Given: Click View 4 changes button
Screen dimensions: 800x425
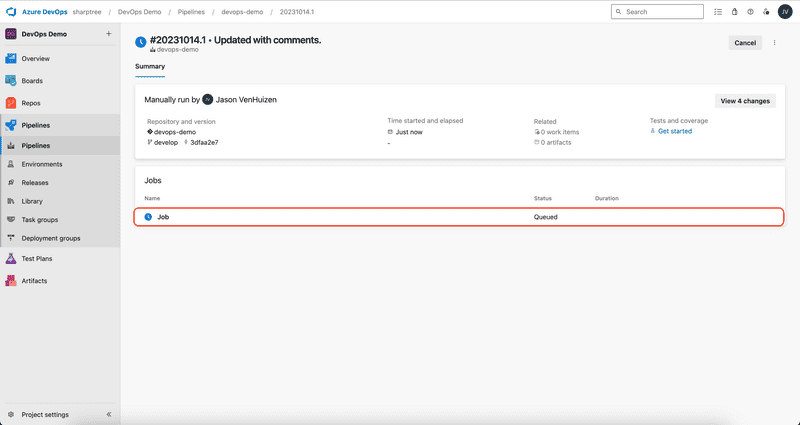Looking at the screenshot, I should (x=745, y=101).
